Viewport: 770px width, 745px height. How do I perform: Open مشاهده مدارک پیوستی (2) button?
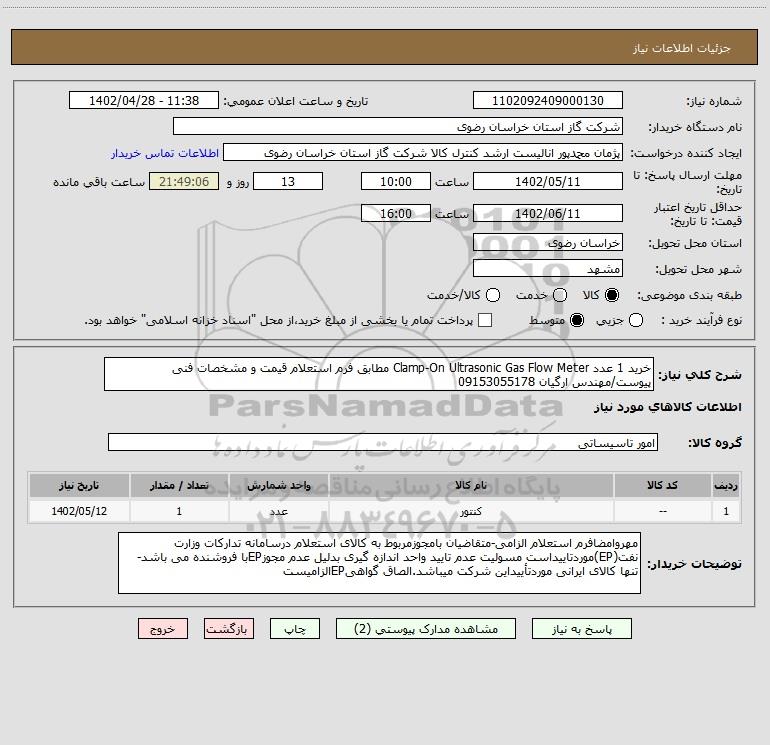coord(426,629)
